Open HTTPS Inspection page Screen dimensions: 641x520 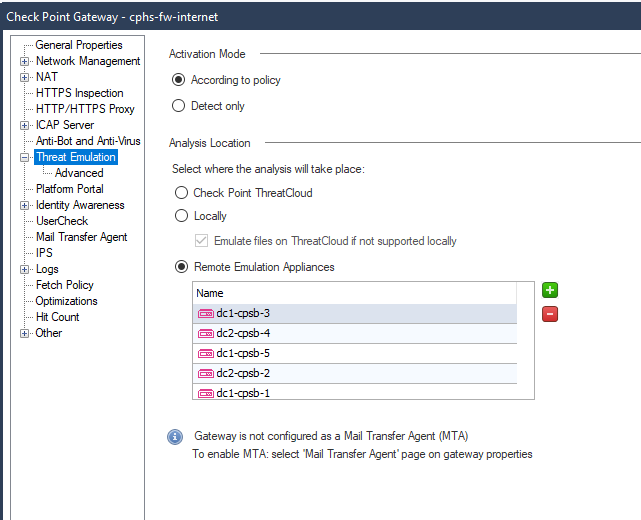click(80, 93)
